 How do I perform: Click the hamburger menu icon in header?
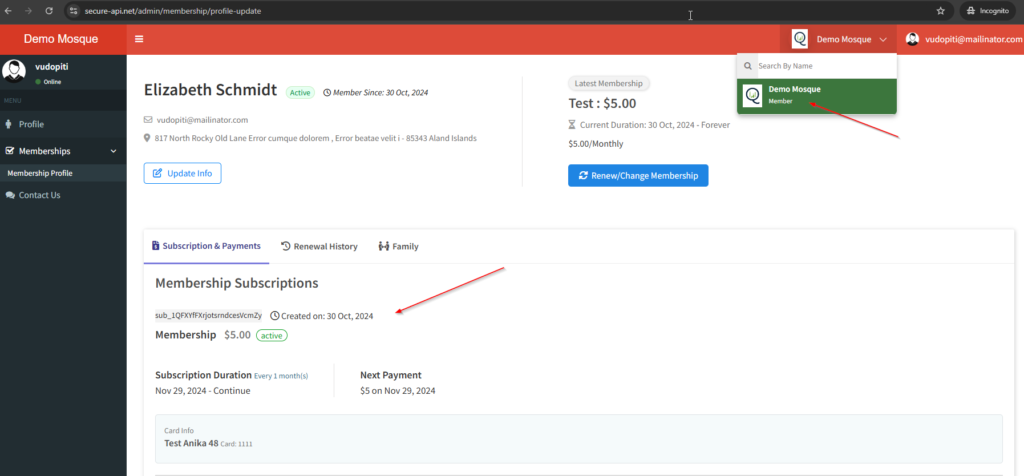(x=139, y=39)
